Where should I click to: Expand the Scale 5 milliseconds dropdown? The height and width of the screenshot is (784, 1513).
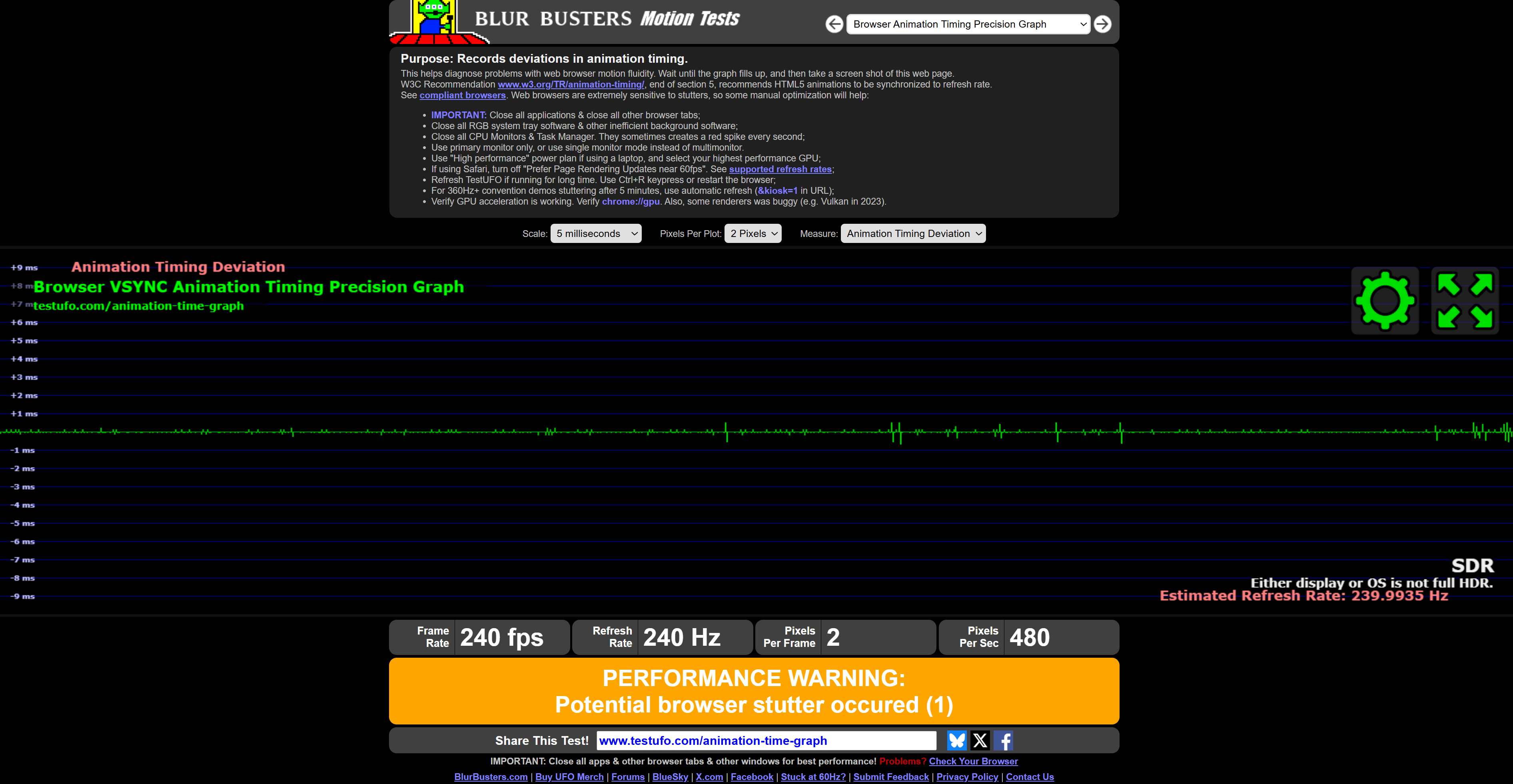coord(596,233)
